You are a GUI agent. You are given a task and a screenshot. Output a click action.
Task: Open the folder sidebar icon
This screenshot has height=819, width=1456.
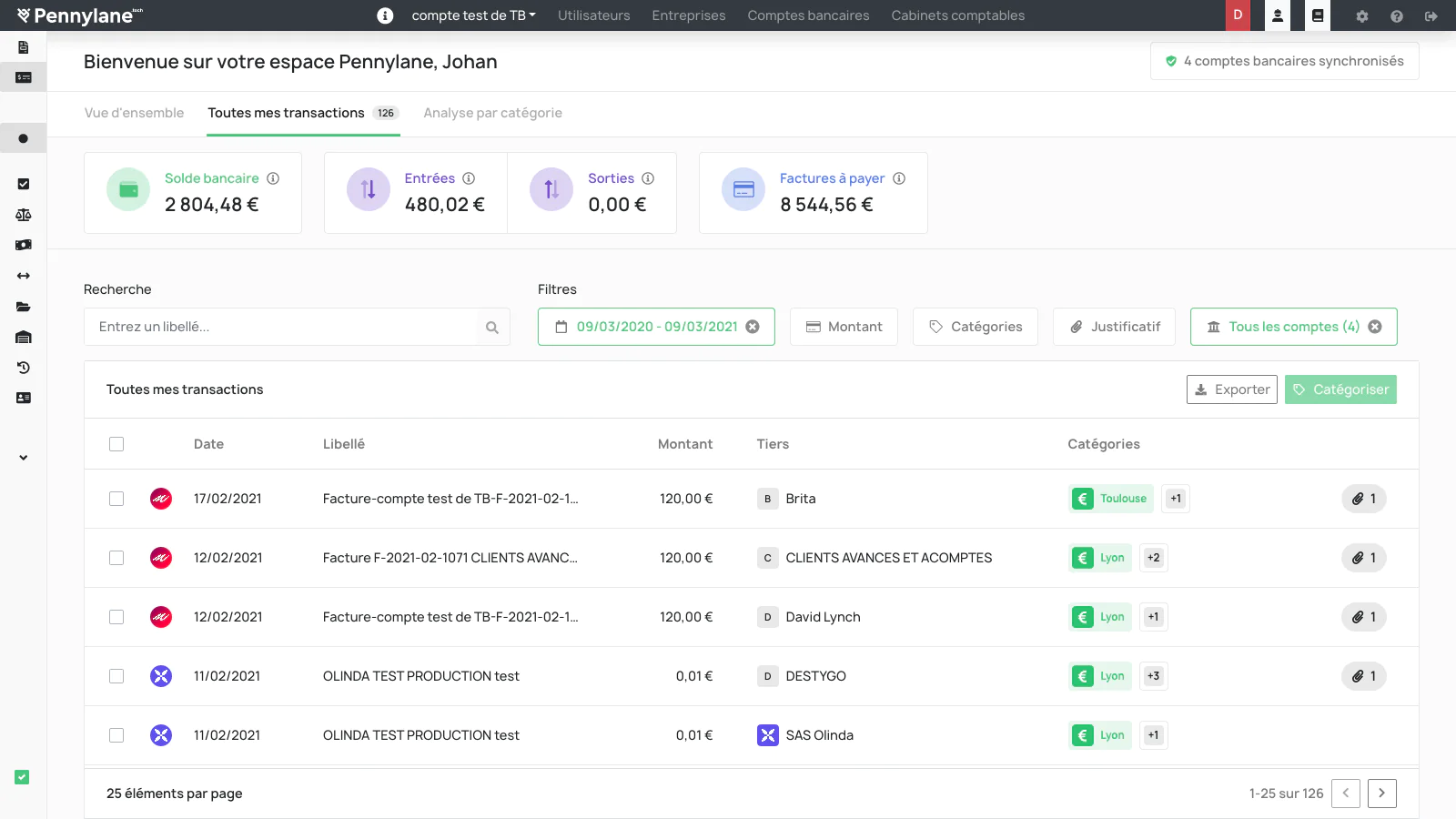coord(24,307)
